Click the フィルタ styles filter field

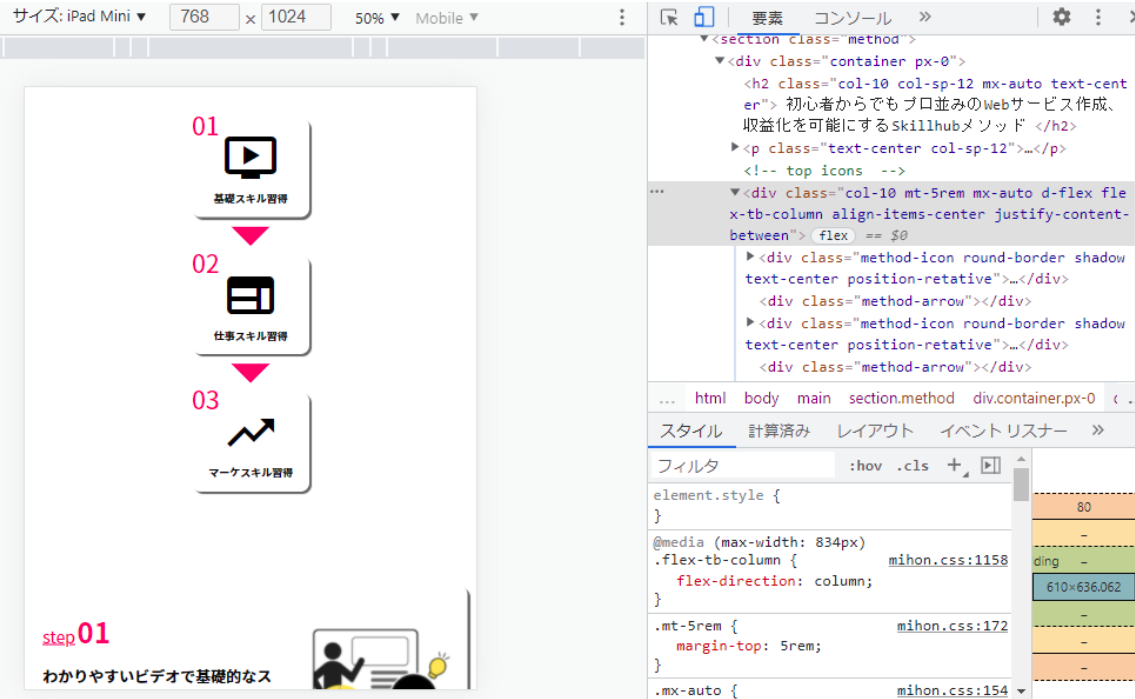coord(742,466)
